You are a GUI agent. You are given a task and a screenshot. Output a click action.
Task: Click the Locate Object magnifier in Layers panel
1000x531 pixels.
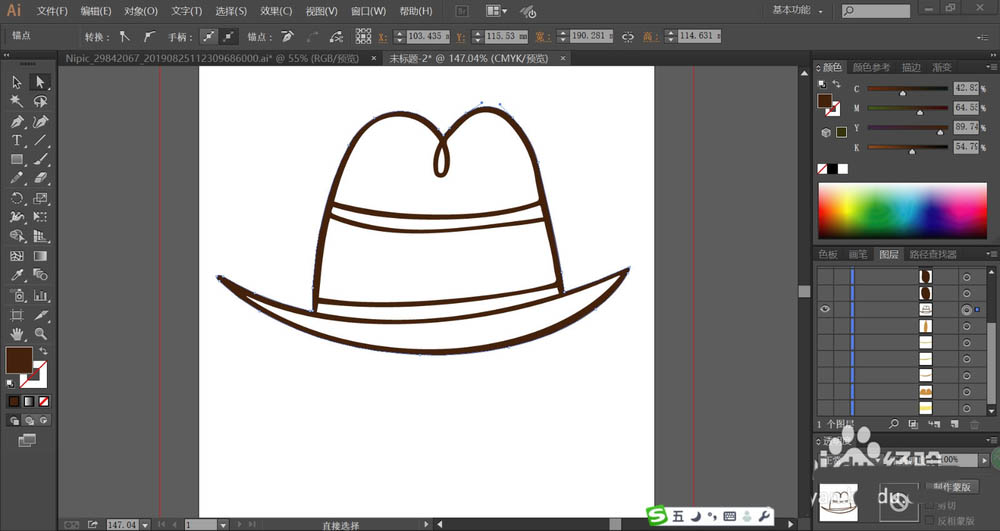(x=894, y=424)
